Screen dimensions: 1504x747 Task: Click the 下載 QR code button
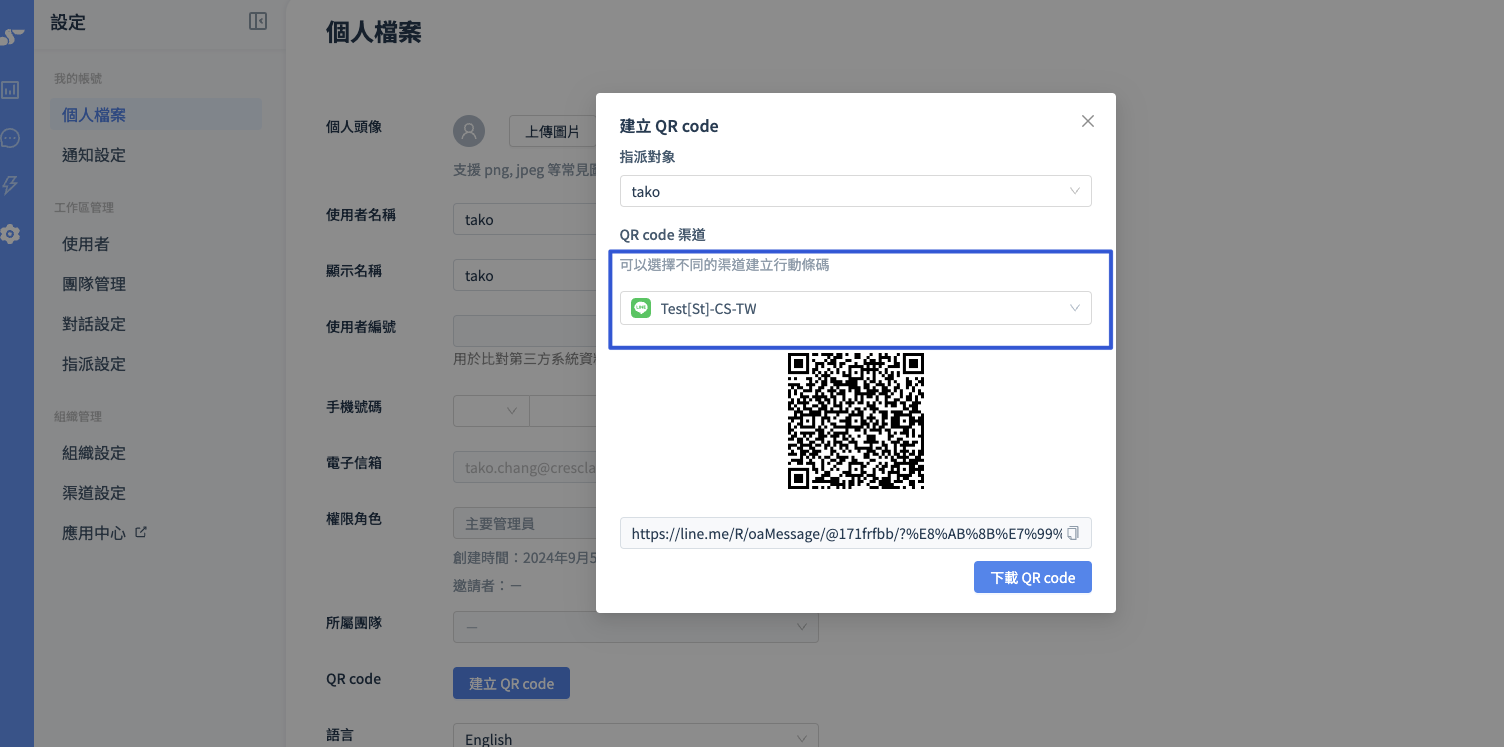1033,577
